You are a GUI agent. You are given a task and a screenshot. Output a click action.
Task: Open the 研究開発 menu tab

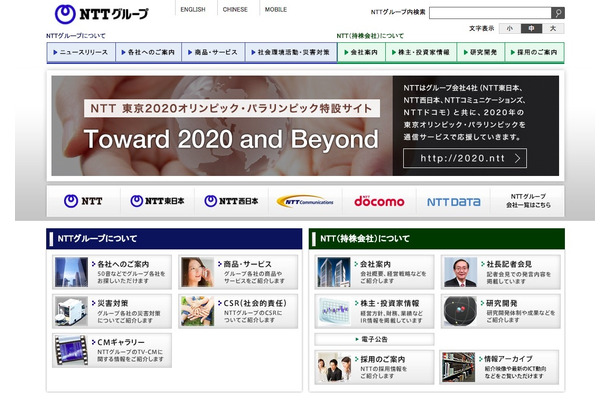pos(481,52)
